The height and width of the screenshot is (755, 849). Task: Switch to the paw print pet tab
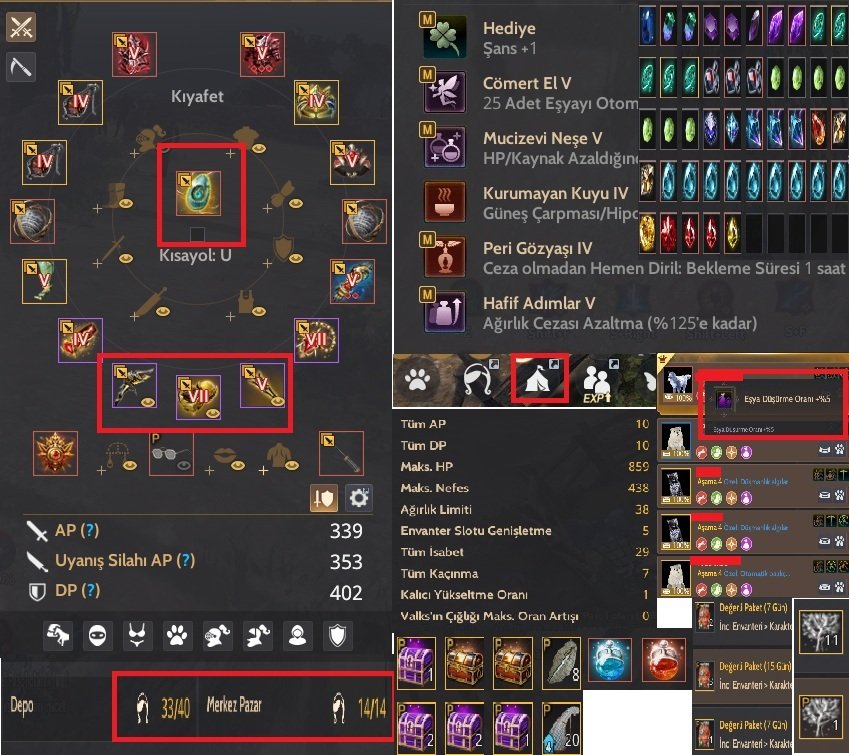click(417, 379)
